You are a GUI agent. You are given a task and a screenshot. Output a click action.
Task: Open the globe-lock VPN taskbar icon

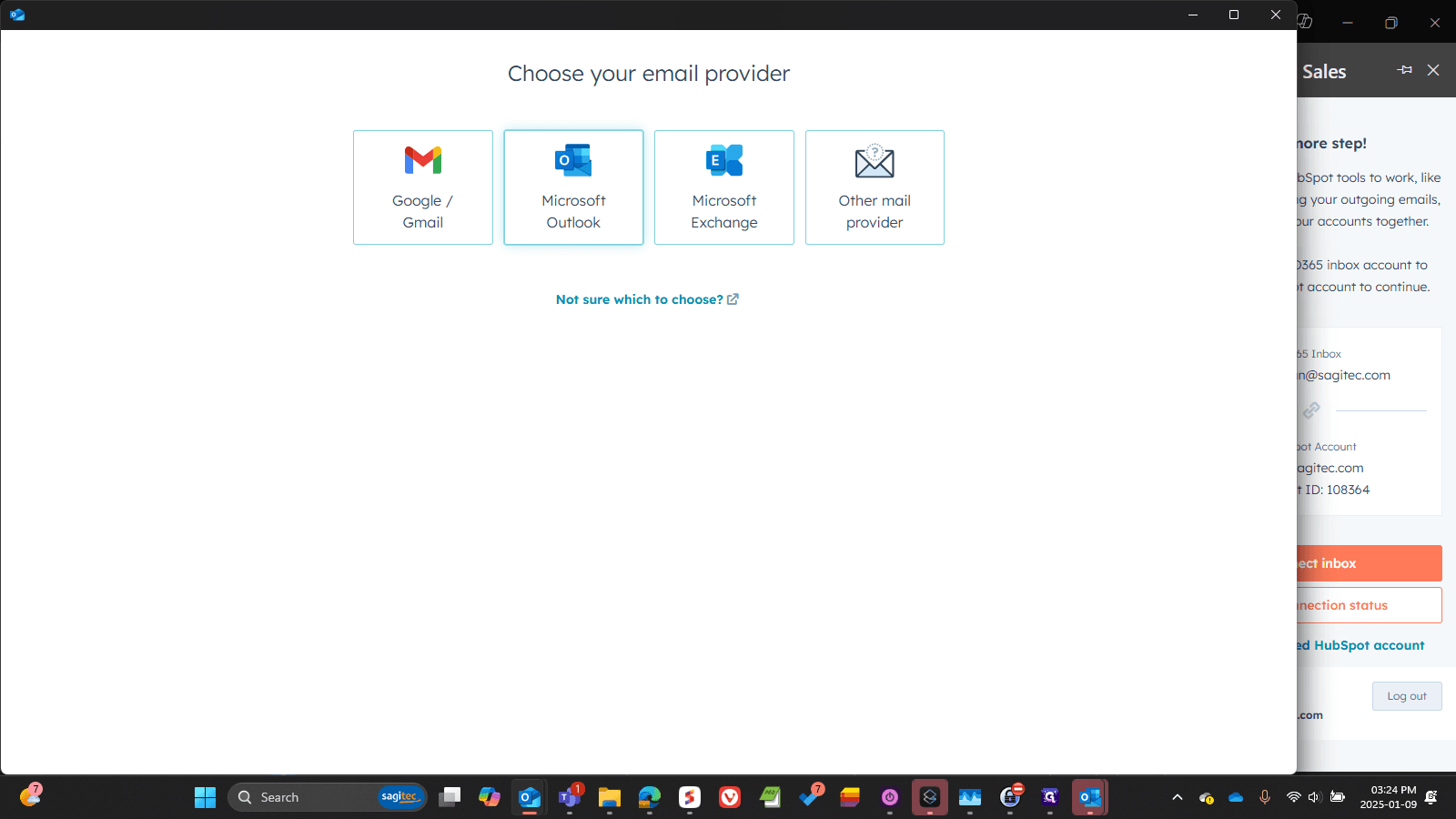1010,797
